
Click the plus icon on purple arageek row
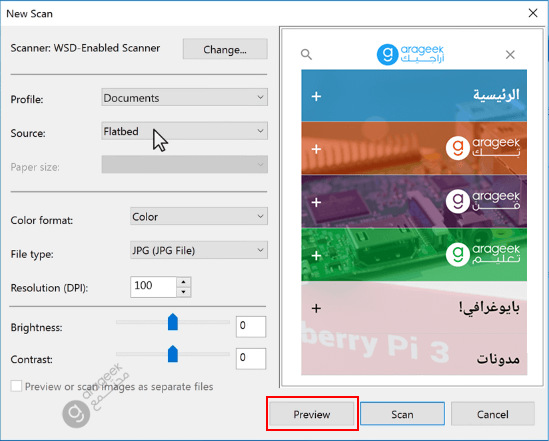(316, 202)
